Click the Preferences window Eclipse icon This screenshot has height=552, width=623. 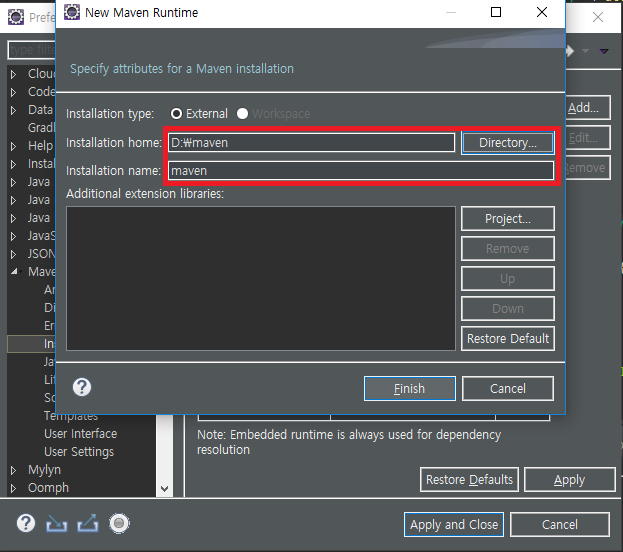[16, 17]
